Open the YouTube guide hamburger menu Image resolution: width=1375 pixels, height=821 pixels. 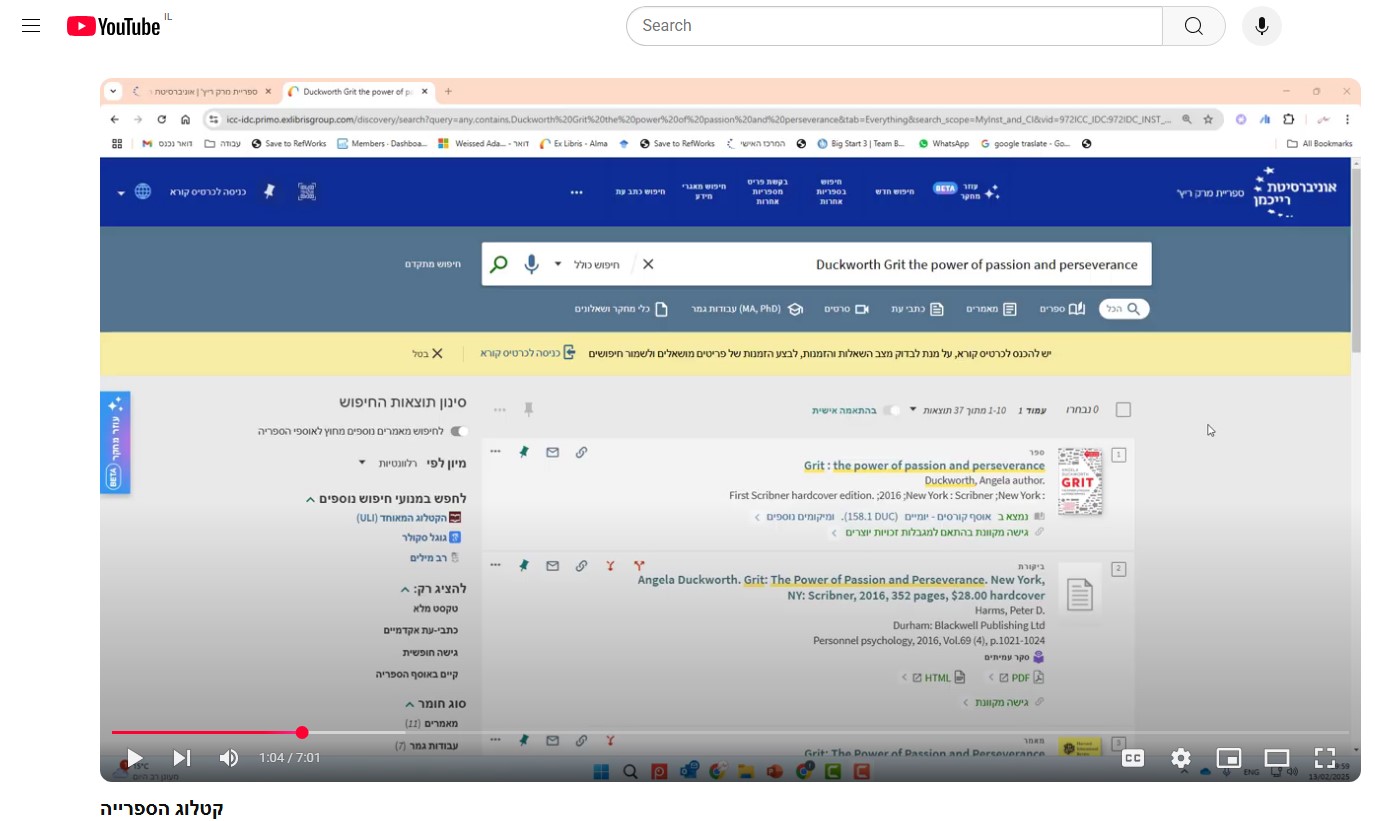pos(31,26)
